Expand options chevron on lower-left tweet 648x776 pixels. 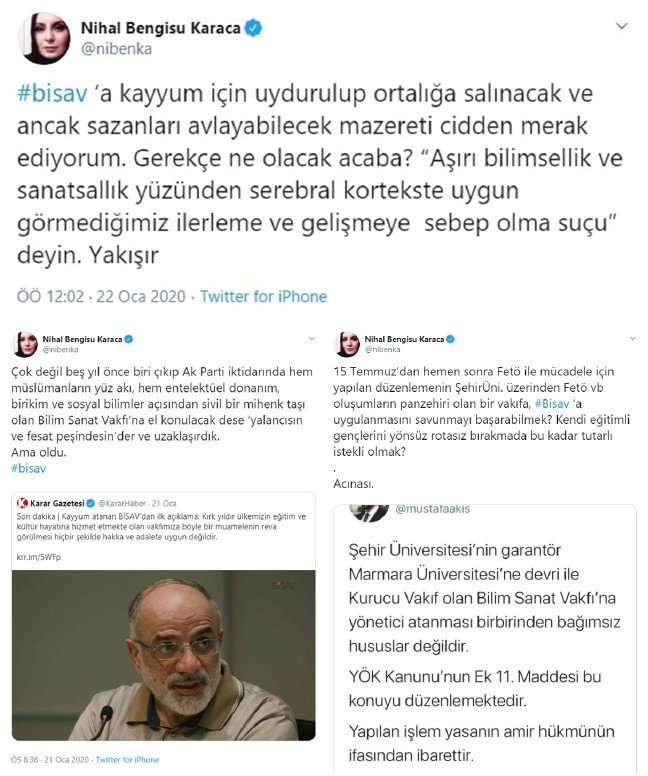[312, 339]
